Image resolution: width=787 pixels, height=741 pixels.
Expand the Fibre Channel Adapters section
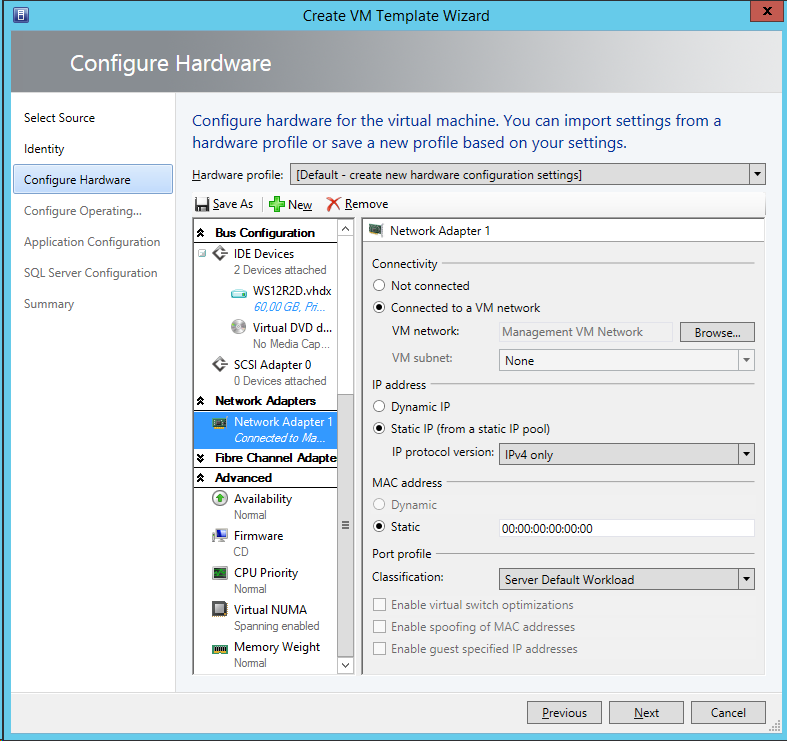pyautogui.click(x=201, y=458)
